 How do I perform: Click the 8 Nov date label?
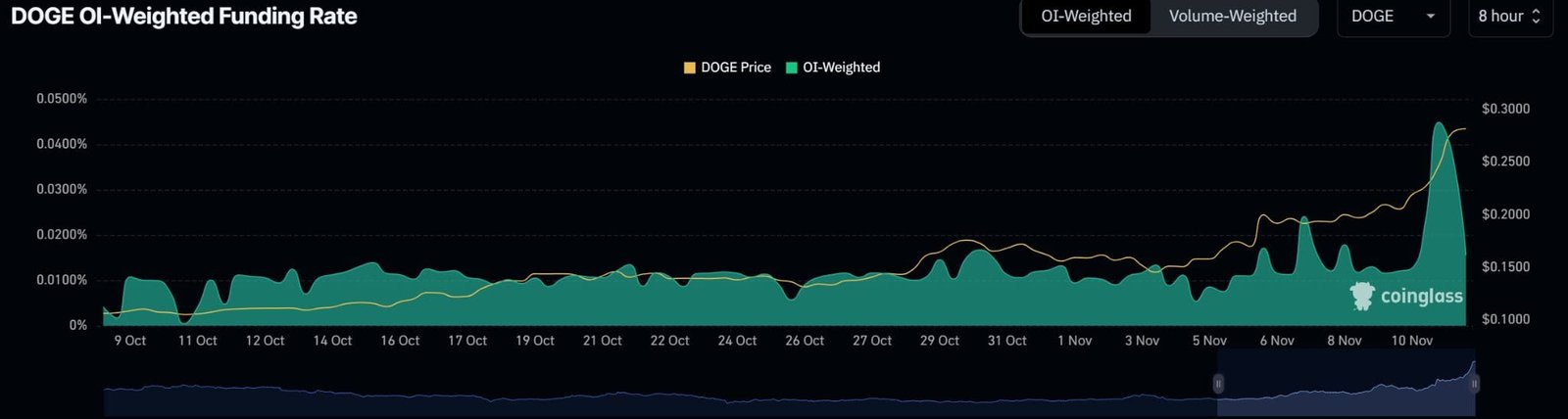click(1345, 341)
